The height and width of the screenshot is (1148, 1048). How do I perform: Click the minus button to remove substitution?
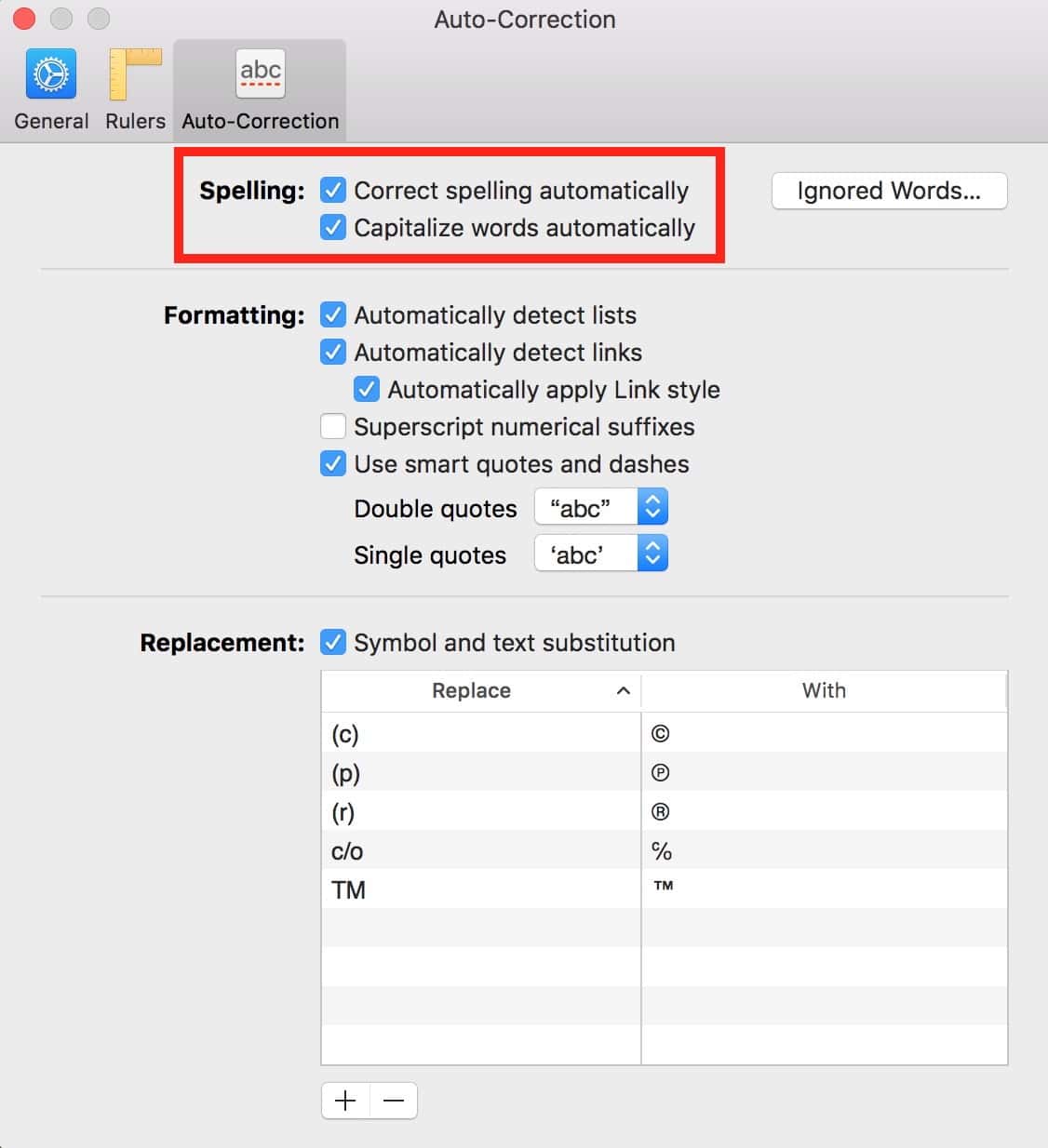(x=394, y=1101)
